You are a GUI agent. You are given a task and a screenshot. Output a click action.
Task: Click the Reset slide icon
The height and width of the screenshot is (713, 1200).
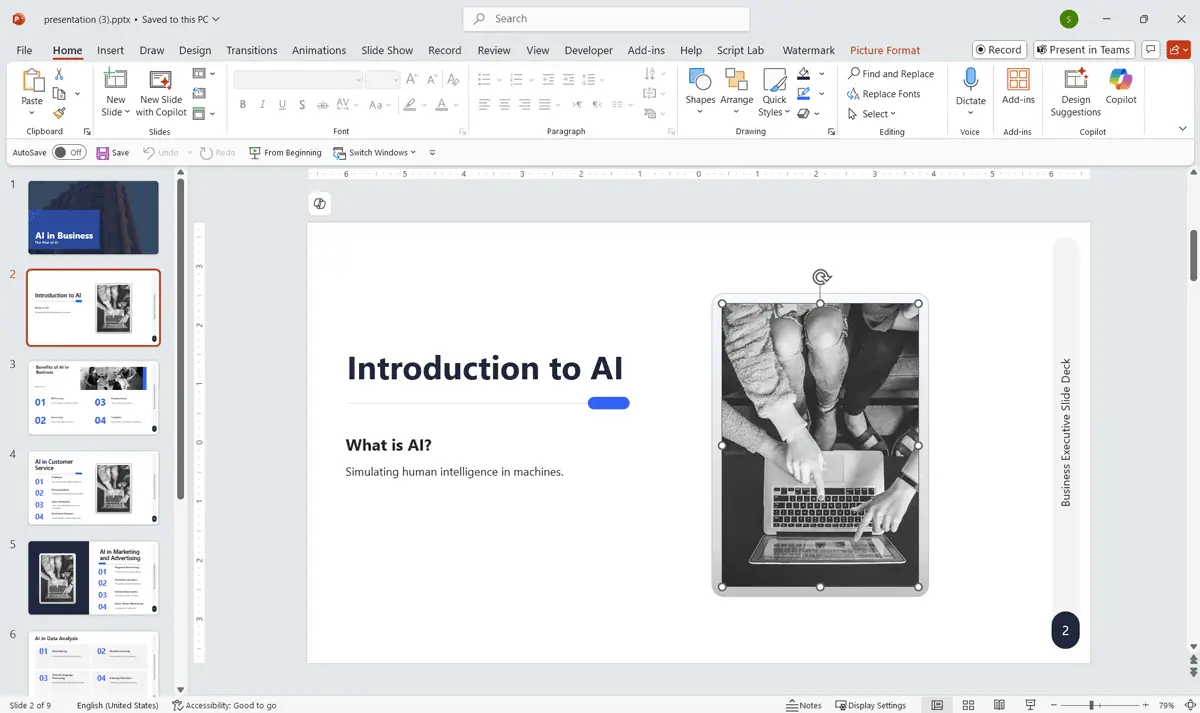198,93
